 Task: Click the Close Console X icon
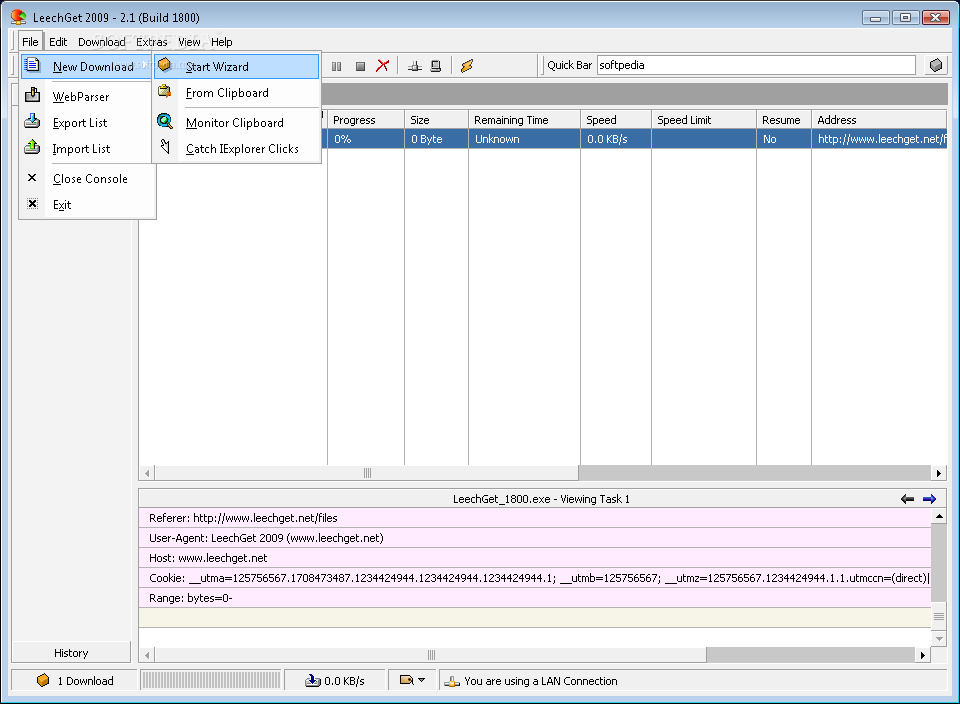32,178
